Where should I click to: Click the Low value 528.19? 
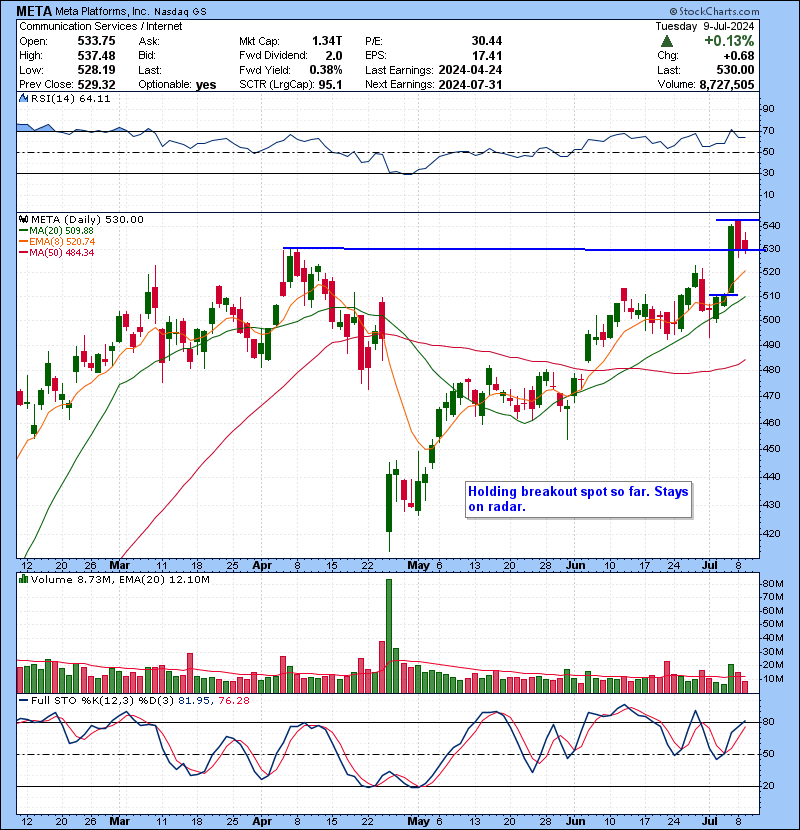coord(96,70)
